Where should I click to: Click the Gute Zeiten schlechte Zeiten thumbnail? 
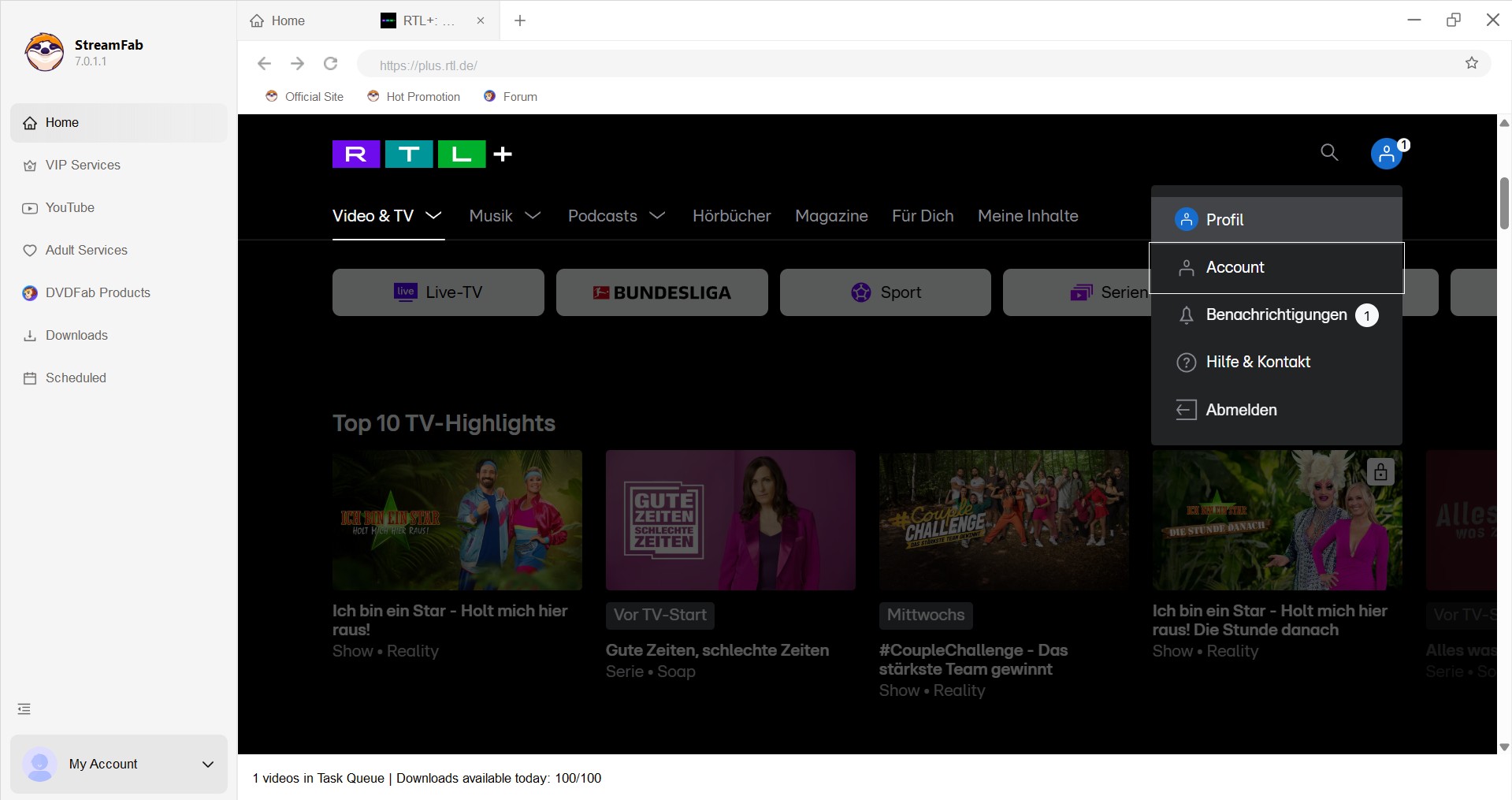[730, 520]
